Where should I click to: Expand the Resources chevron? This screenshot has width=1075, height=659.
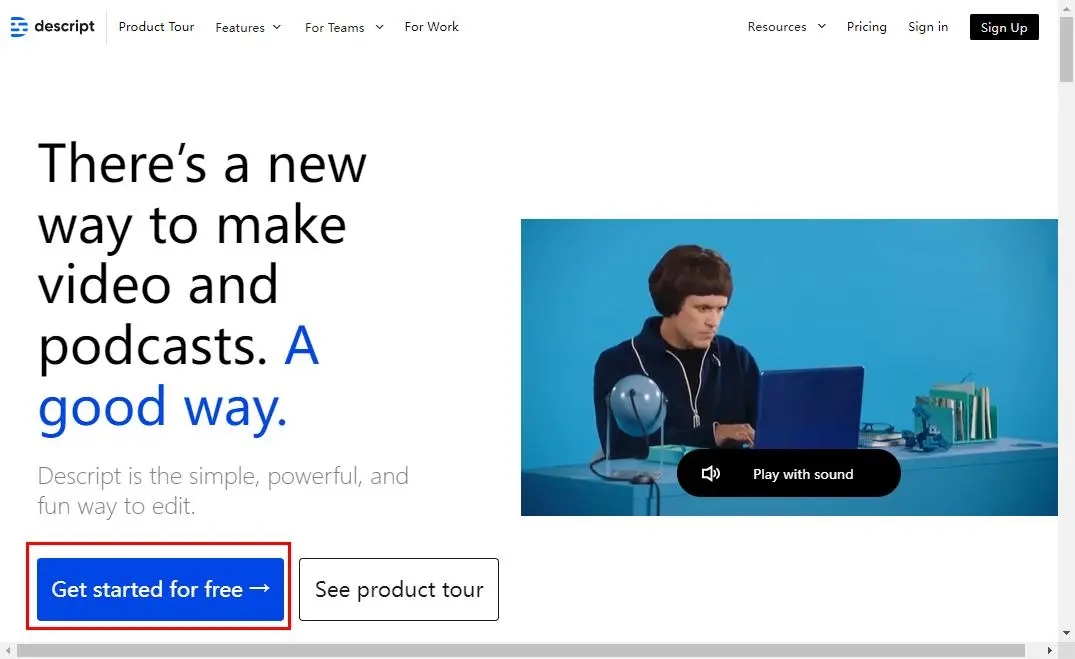[821, 27]
